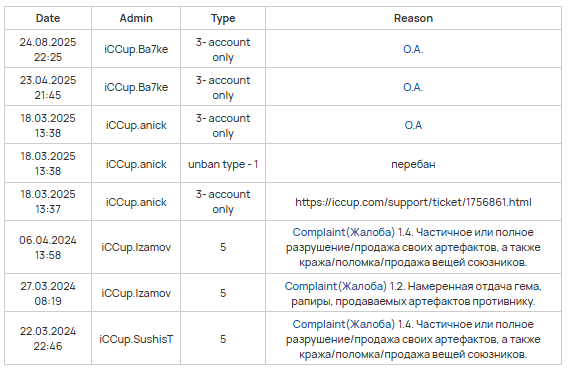Click admin name iCCup.SushisT
Viewport: 569px width, 376px height.
136,339
